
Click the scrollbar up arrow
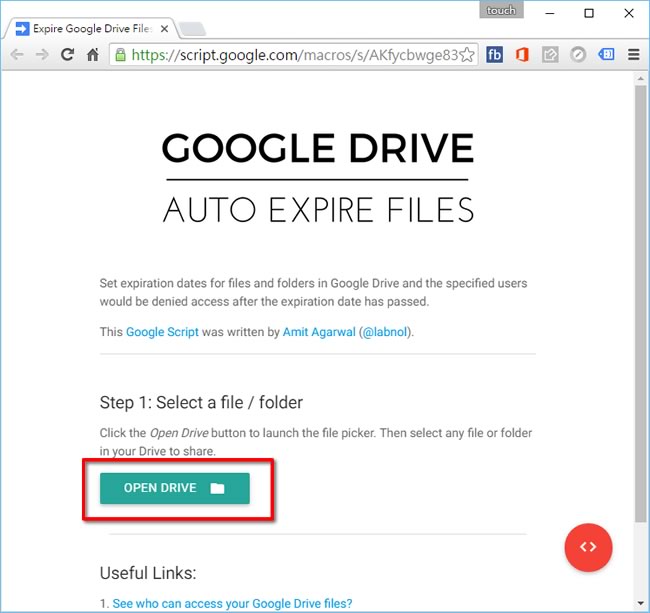[640, 78]
